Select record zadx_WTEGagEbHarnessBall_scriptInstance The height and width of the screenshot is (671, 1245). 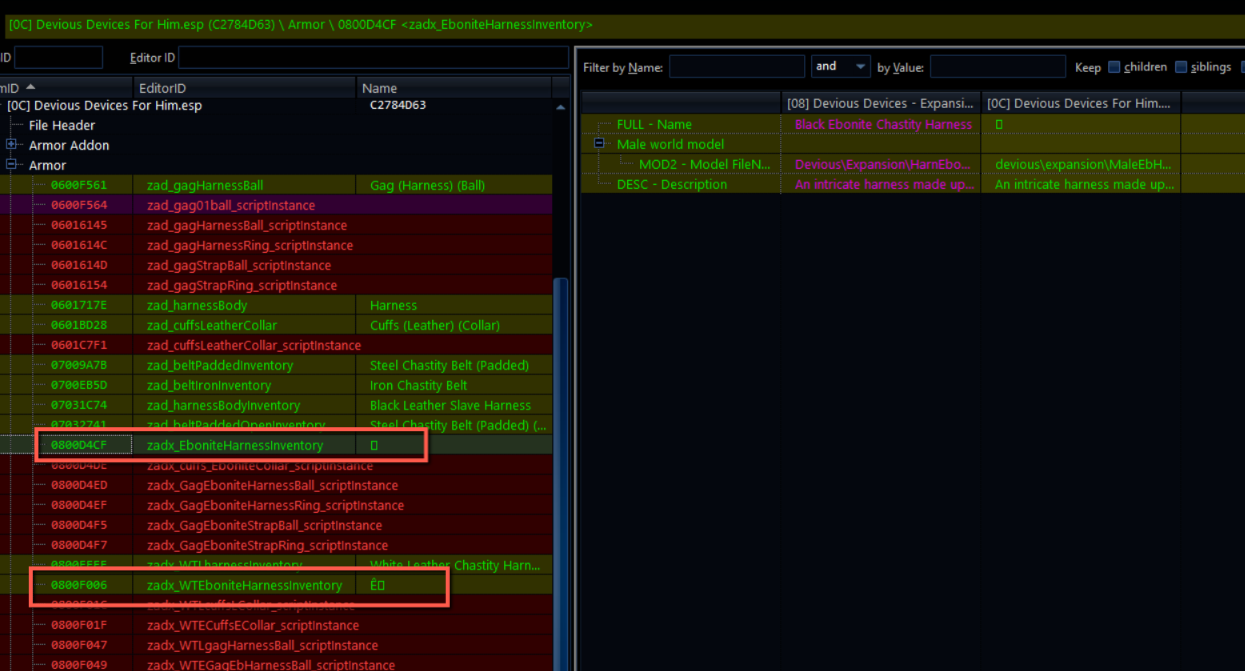tap(276, 665)
